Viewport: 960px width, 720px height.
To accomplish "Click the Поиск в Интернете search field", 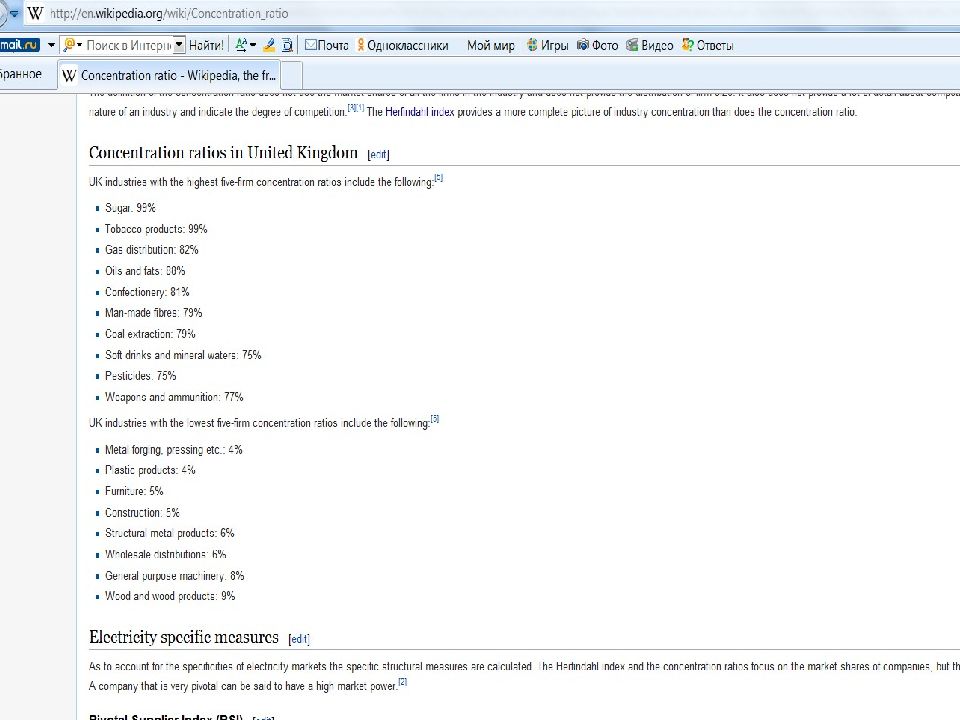I will coord(129,45).
